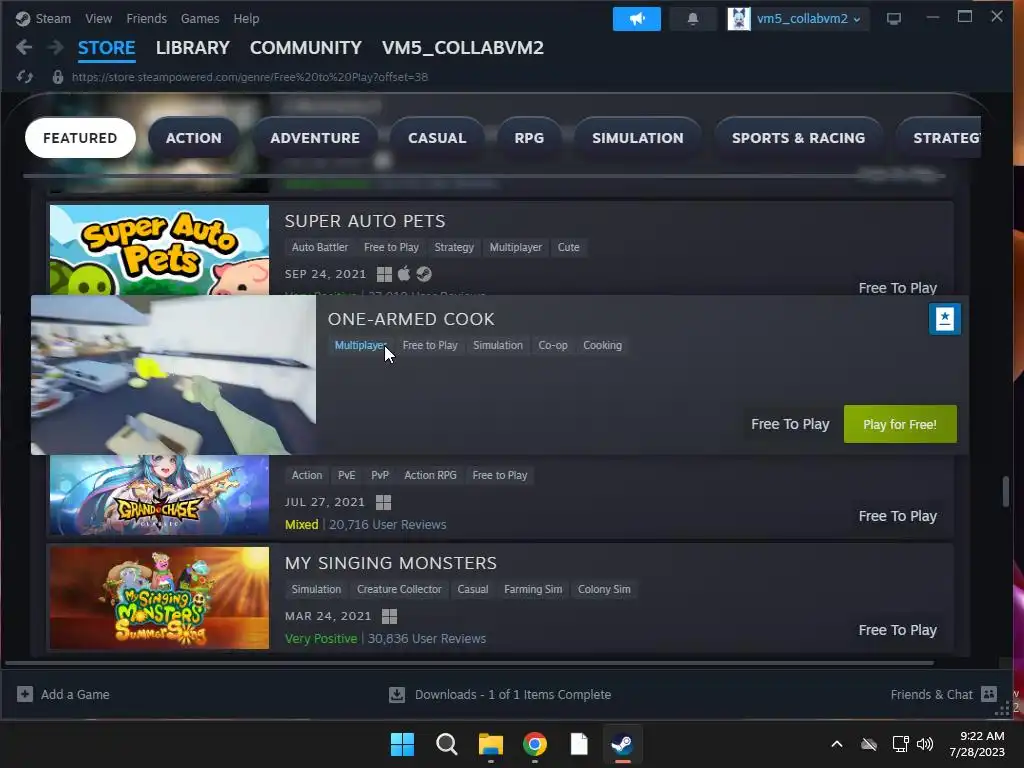Open the SUPER AUTO PETS title

tap(365, 221)
